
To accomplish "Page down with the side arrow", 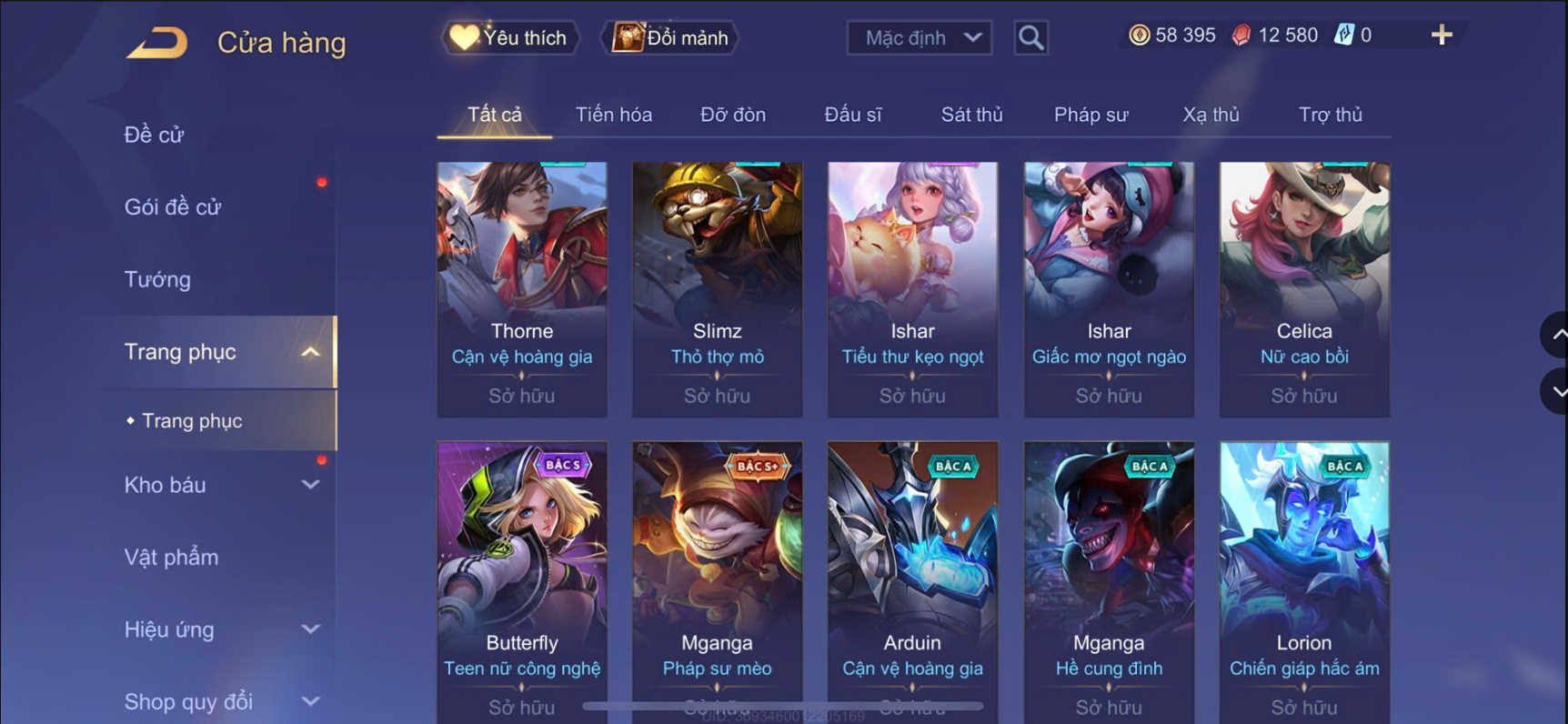I will click(1555, 392).
